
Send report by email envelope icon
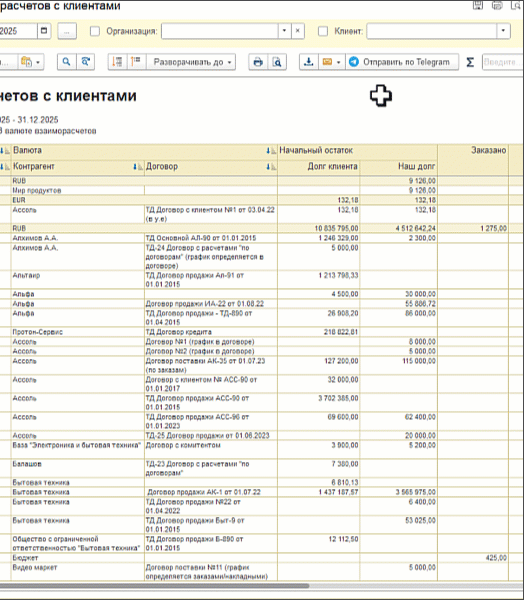pyautogui.click(x=327, y=62)
